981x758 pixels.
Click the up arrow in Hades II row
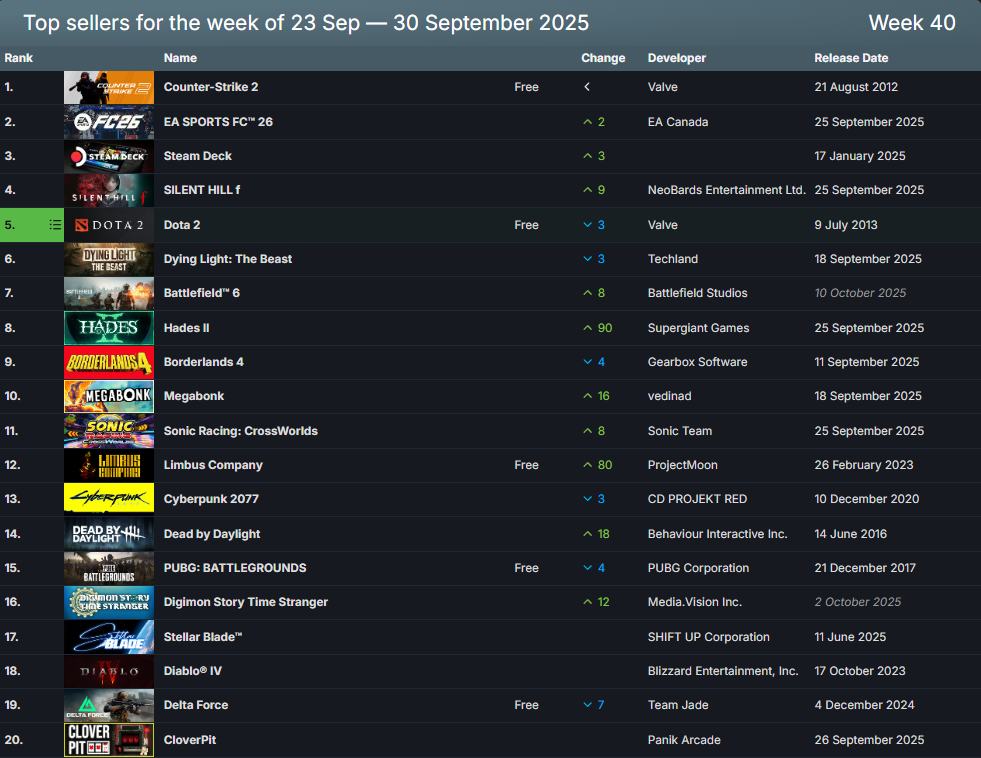click(x=587, y=328)
